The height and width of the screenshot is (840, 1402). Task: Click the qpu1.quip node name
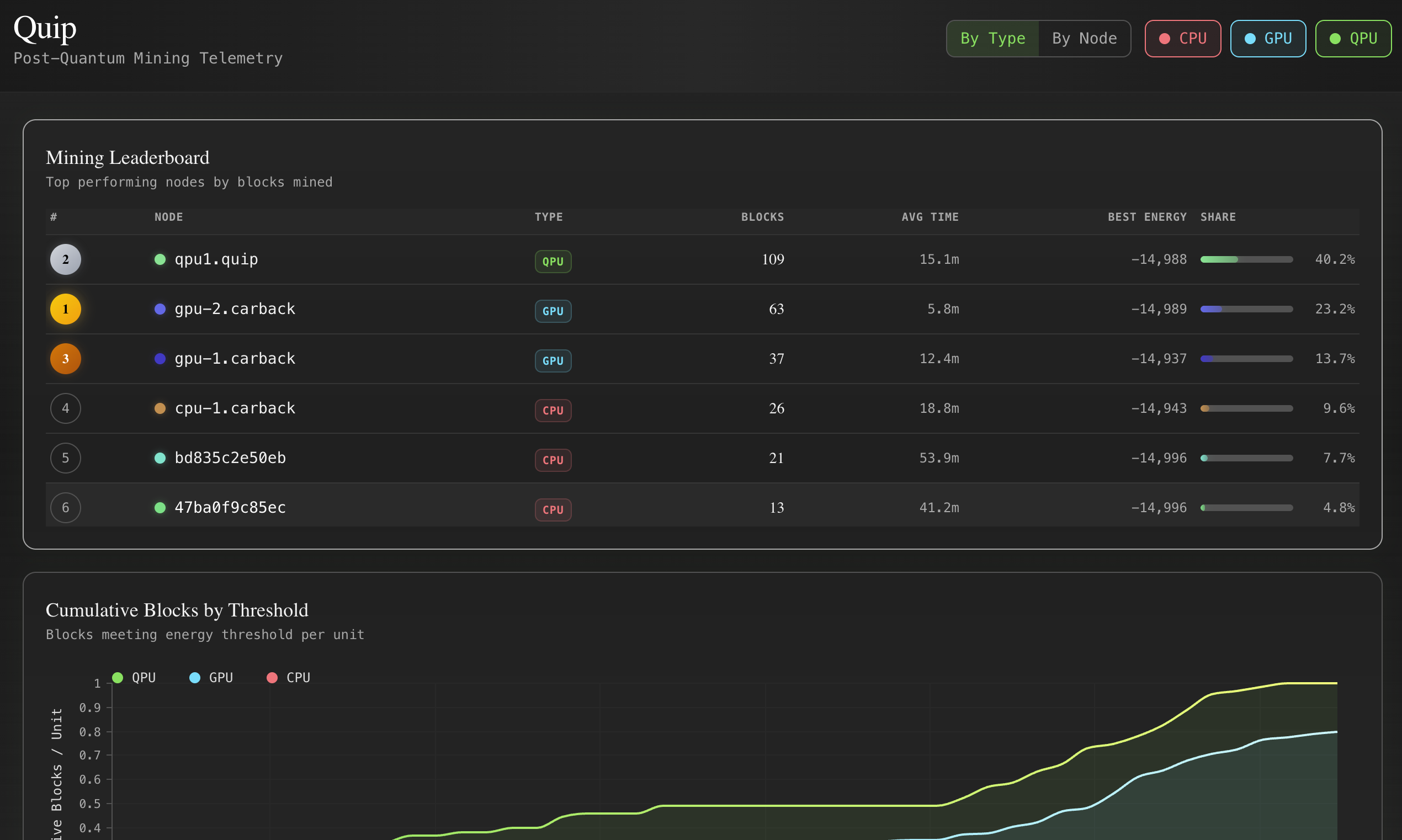point(216,259)
